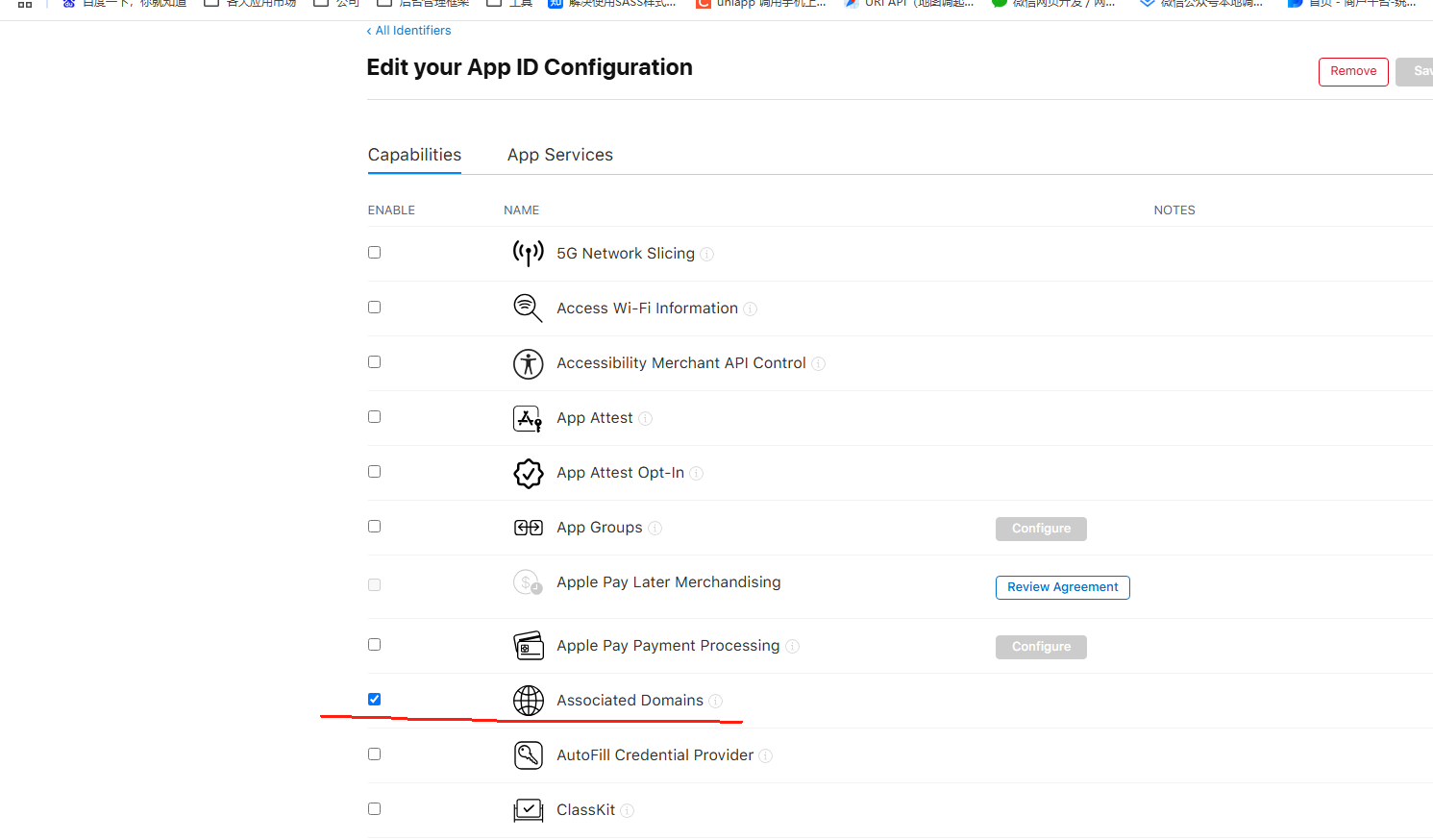Switch to the Capabilities tab

[x=414, y=155]
